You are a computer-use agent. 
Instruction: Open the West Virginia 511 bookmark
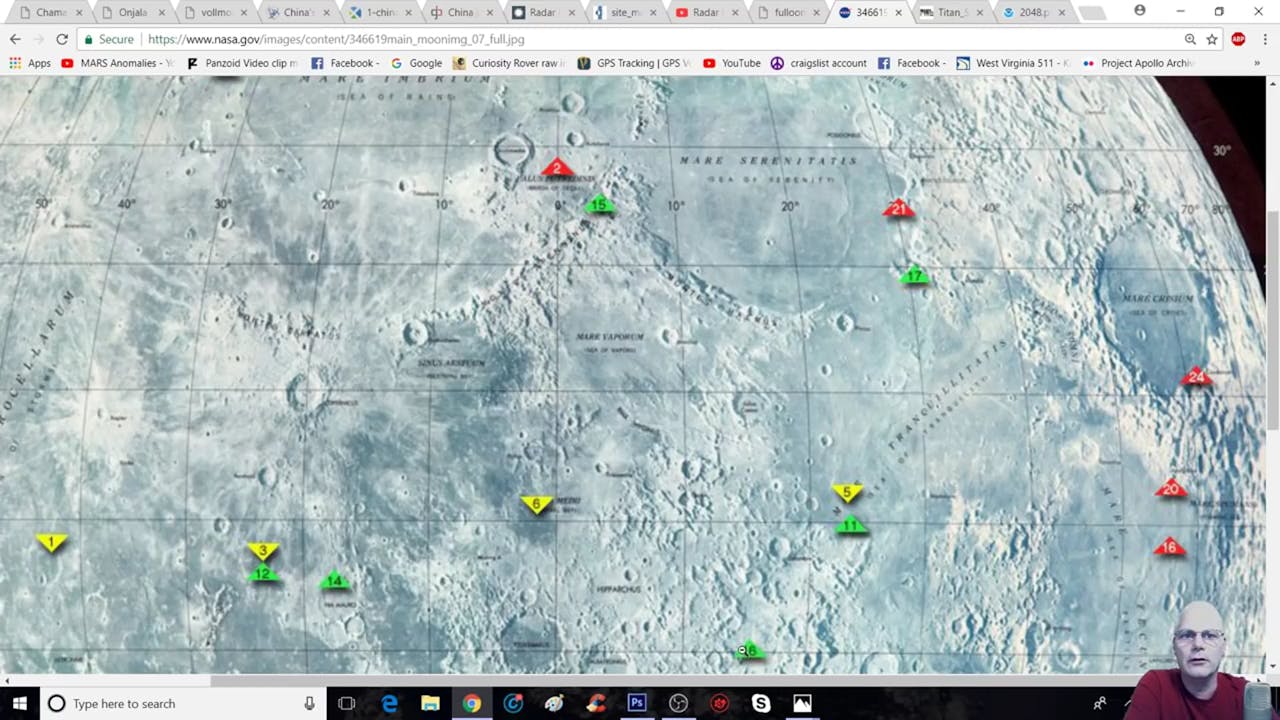click(1013, 62)
